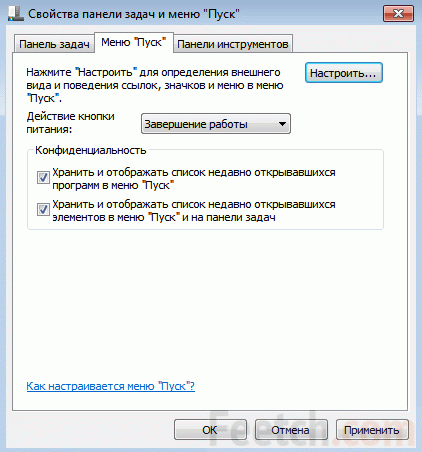The image size is (422, 452).
Task: Uncheck the recently opened programs checkbox
Action: pos(43,178)
